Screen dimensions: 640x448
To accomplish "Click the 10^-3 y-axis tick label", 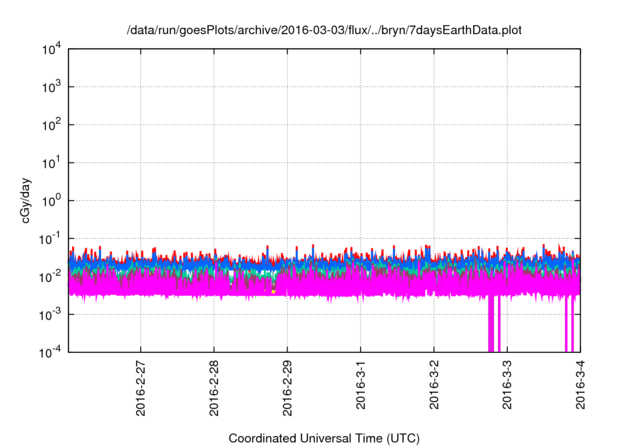I will pyautogui.click(x=50, y=315).
